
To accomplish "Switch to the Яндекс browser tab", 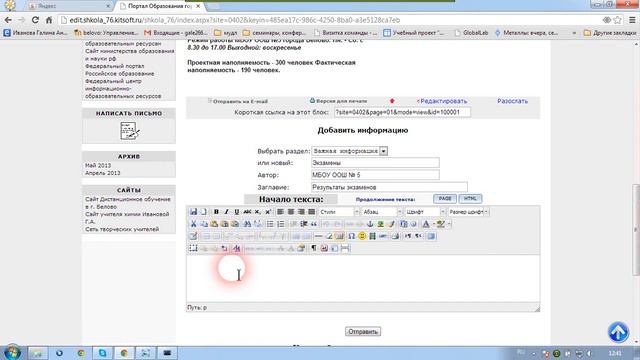I will pos(69,6).
